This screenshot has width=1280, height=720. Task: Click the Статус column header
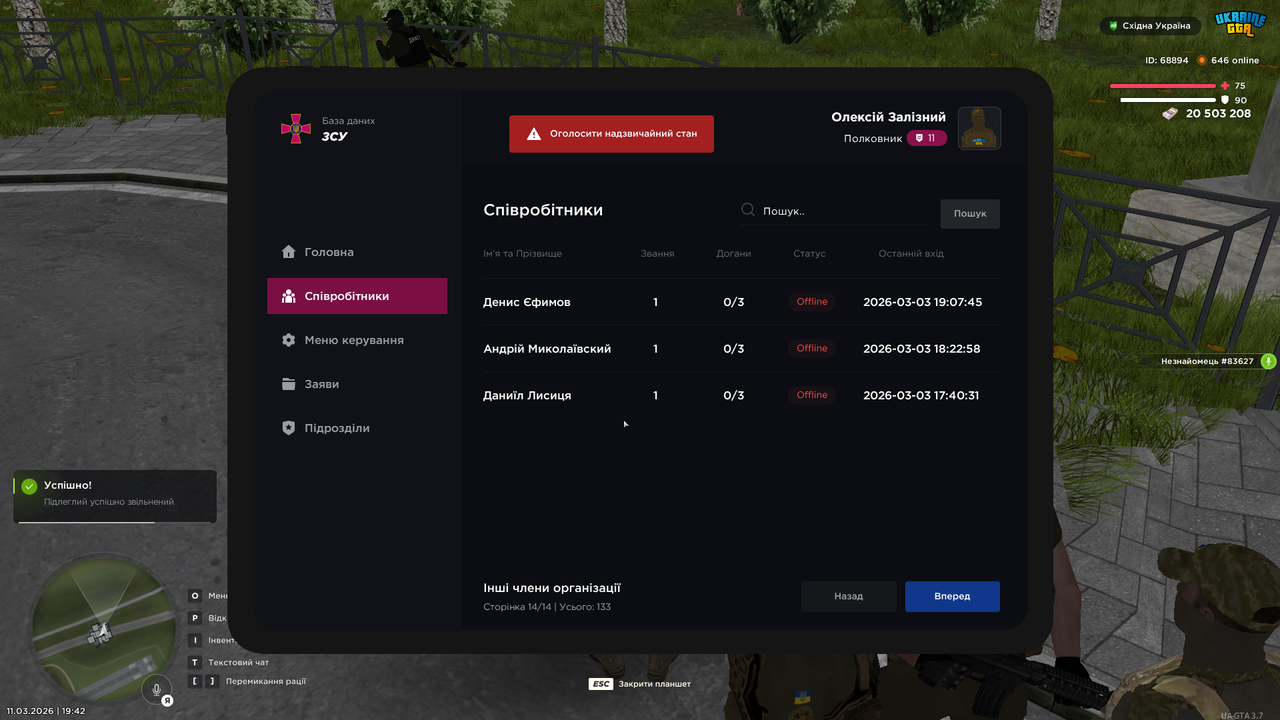pyautogui.click(x=810, y=254)
